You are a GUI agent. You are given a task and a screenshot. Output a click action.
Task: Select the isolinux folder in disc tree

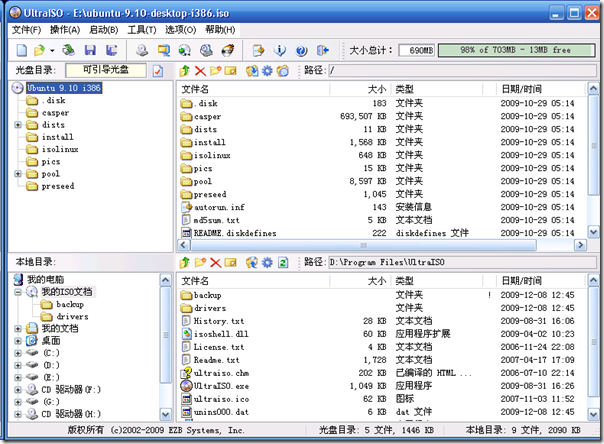60,149
